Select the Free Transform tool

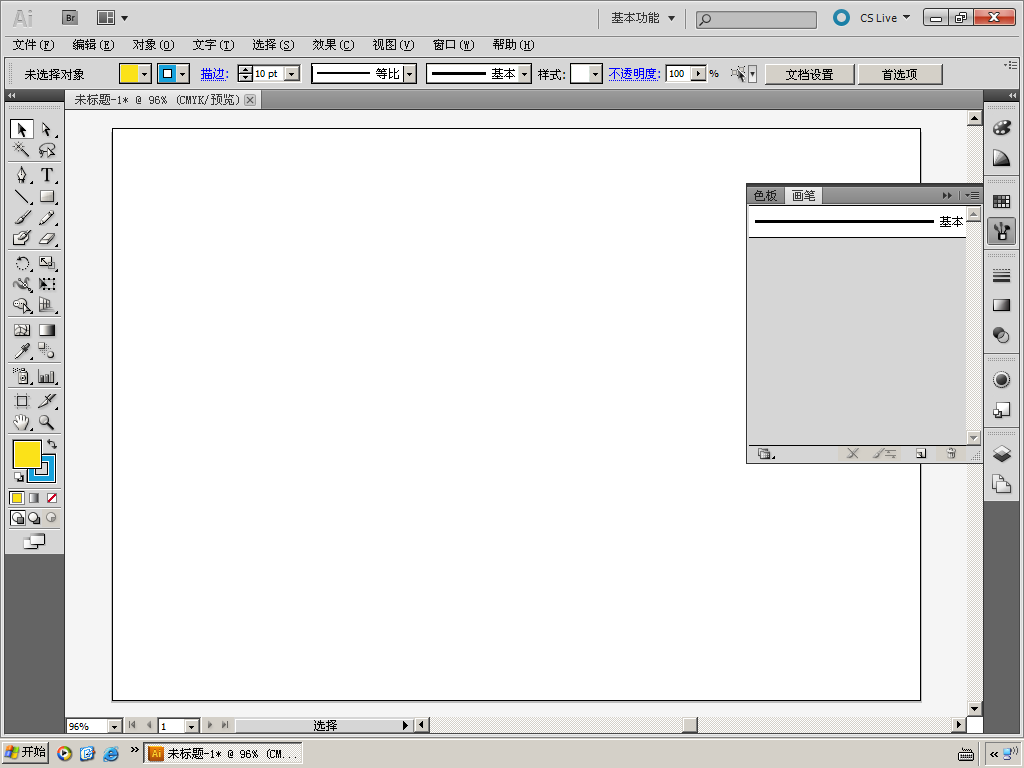click(46, 284)
